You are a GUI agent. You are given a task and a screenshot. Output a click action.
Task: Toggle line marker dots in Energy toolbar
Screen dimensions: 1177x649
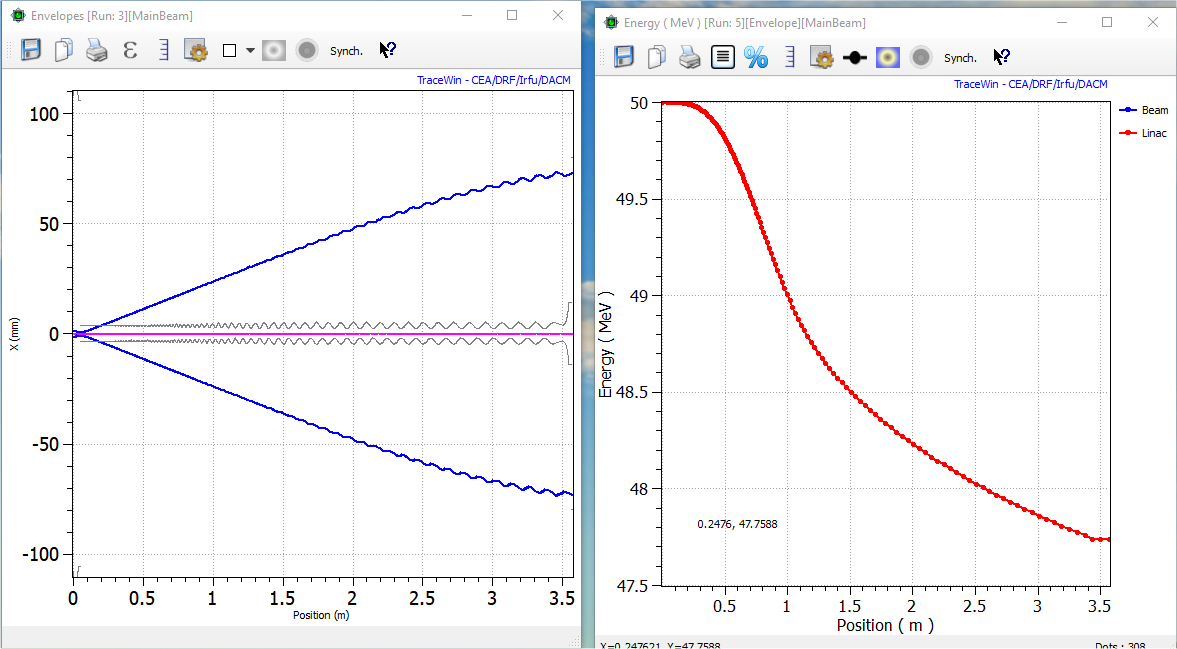click(854, 58)
